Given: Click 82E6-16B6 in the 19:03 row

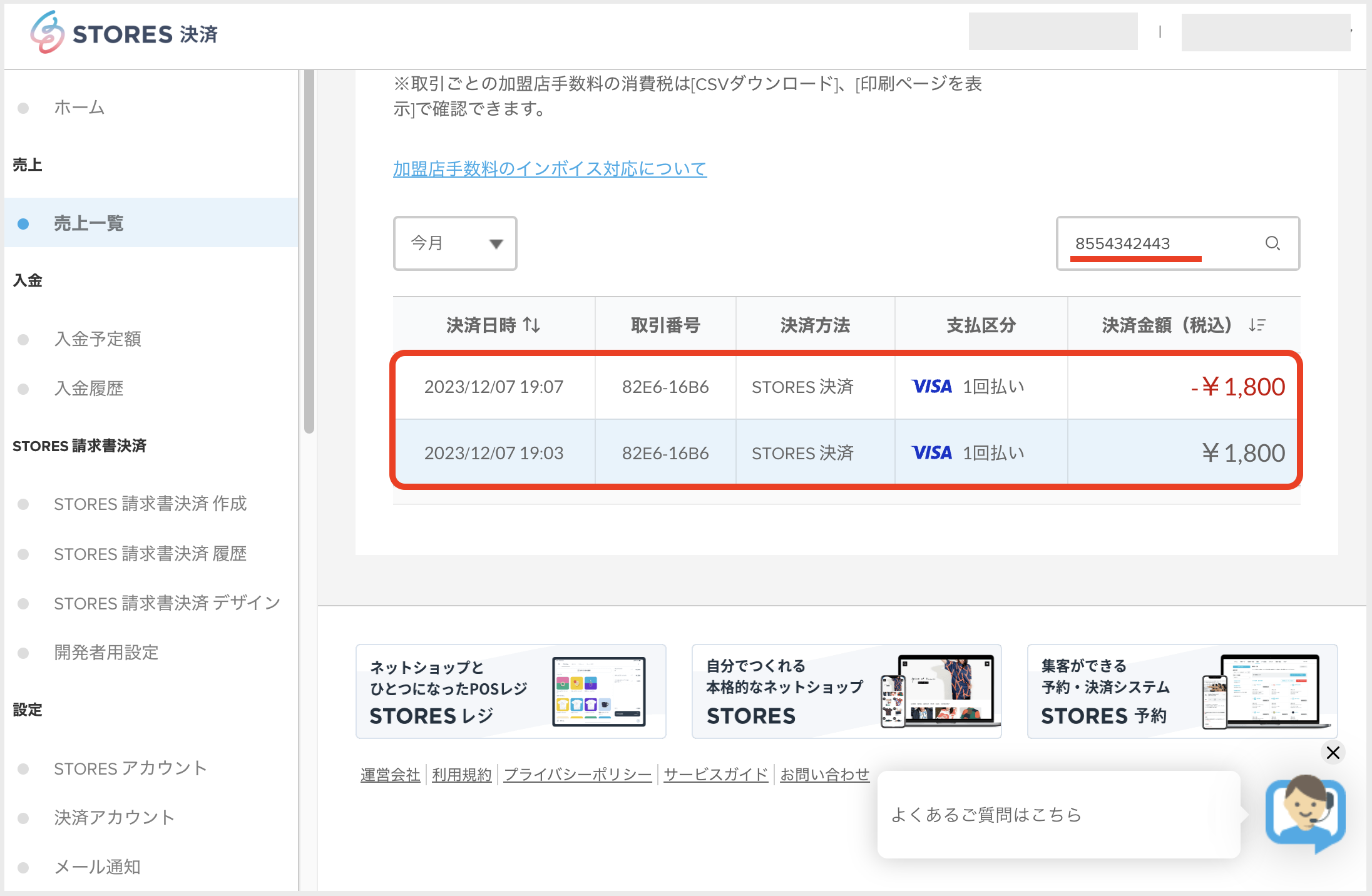Looking at the screenshot, I should (x=665, y=452).
